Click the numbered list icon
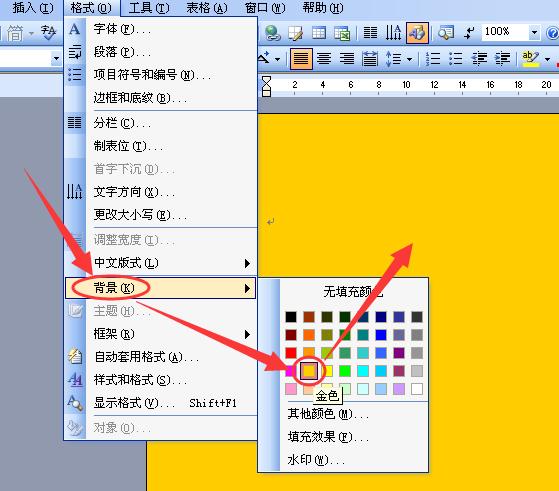 [433, 58]
